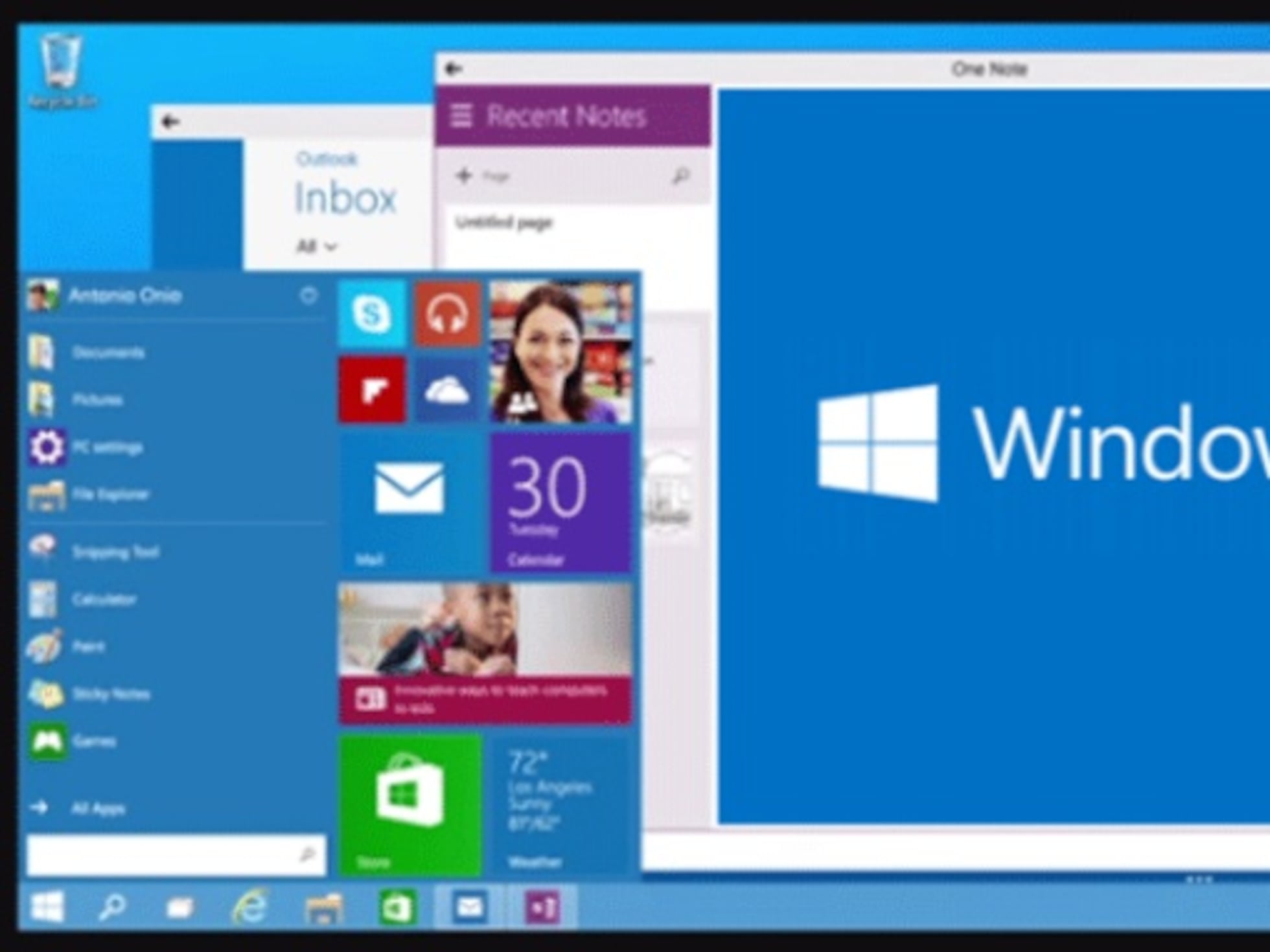Screen dimensions: 1270x952
Task: Click the power button beside Antonio Onio
Action: (309, 296)
